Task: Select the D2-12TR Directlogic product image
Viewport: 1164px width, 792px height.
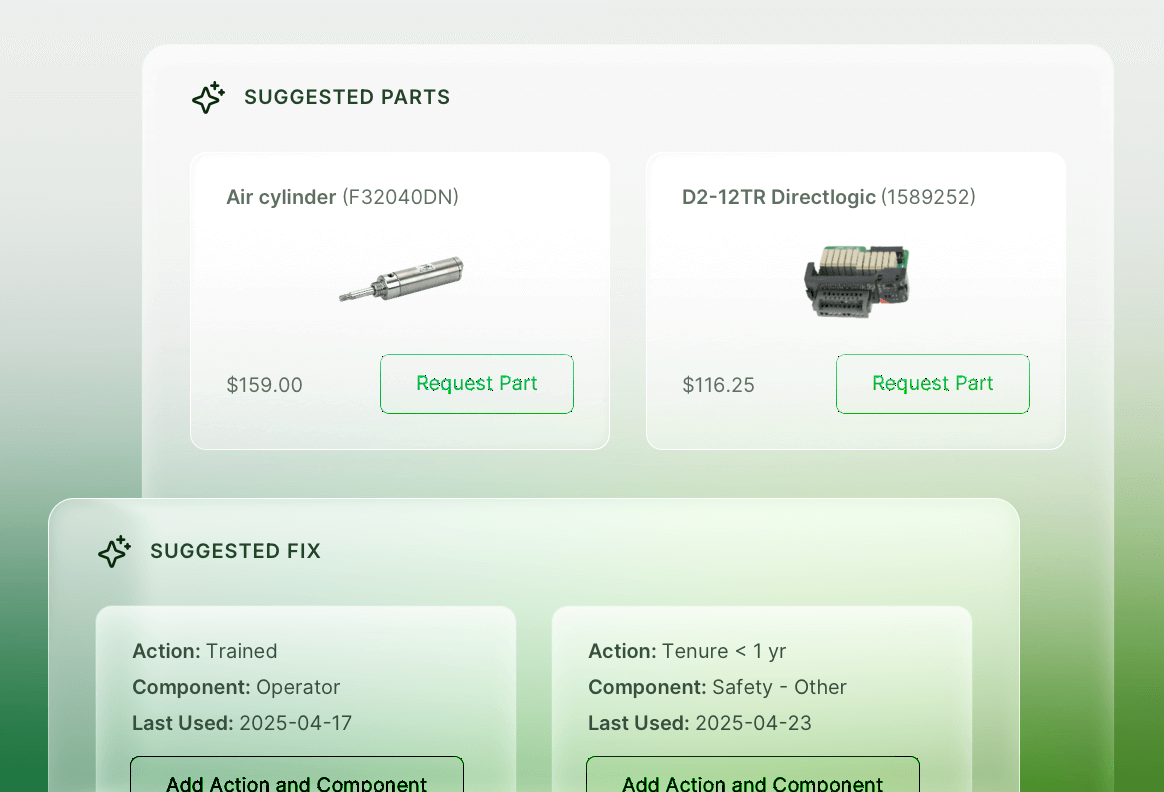Action: [x=856, y=281]
